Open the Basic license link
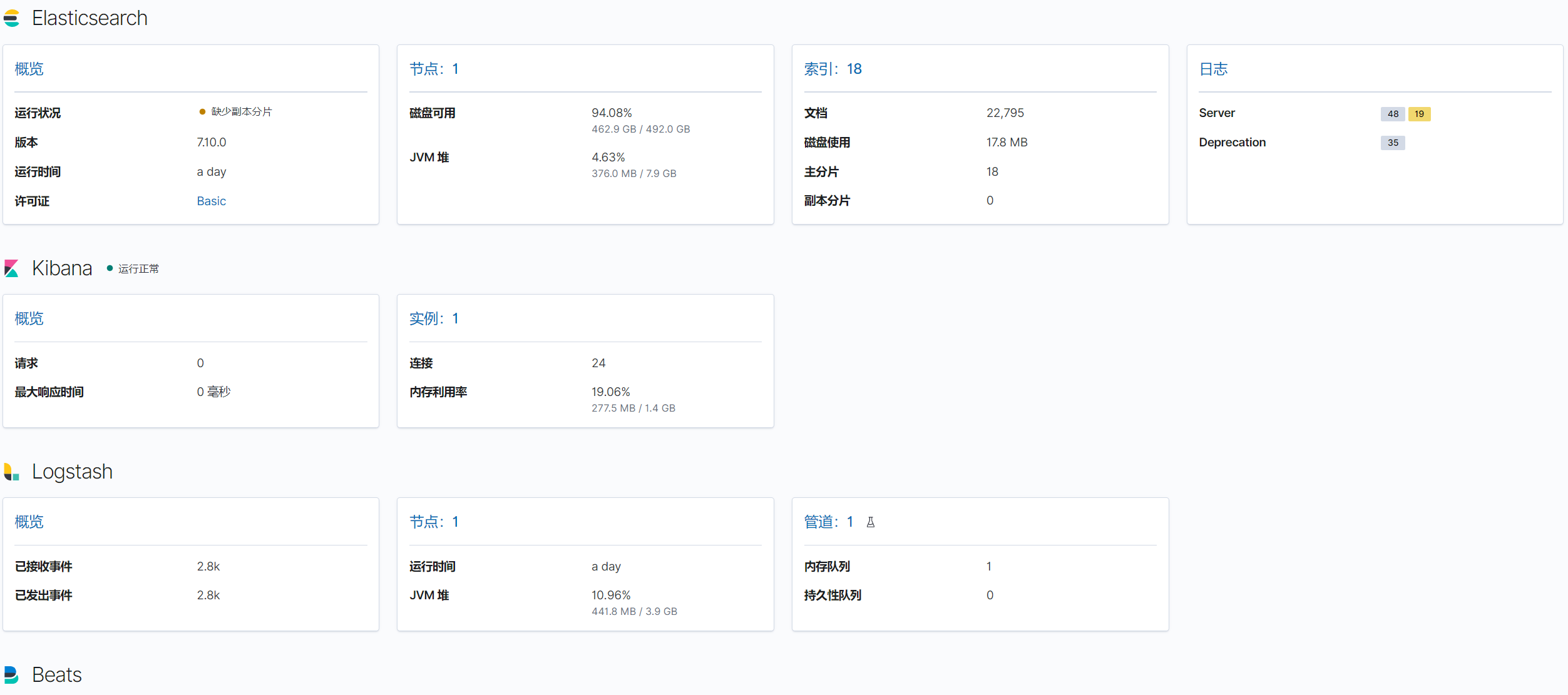The width and height of the screenshot is (1568, 695). (x=211, y=201)
